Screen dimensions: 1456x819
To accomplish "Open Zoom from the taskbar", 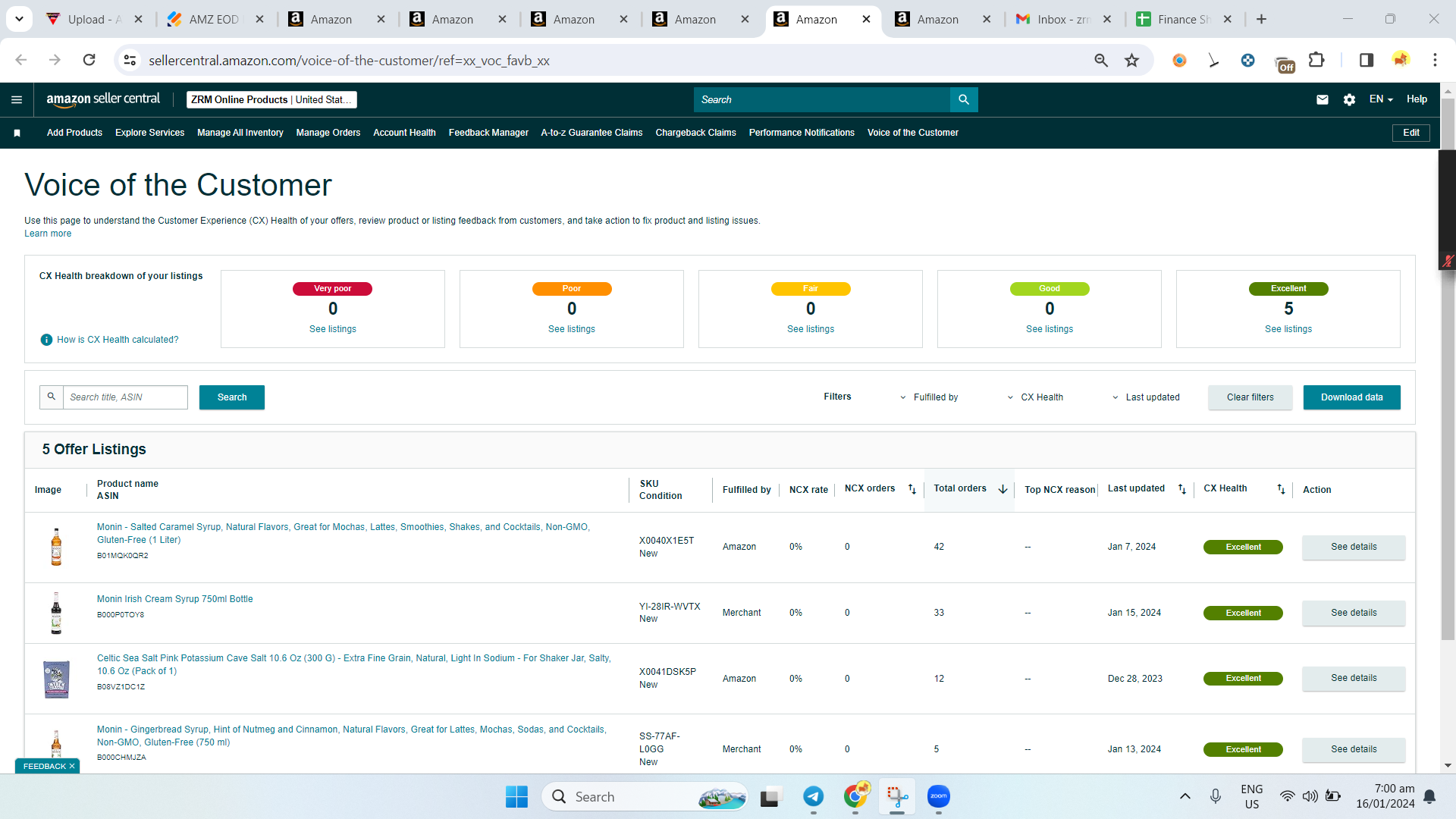I will pyautogui.click(x=939, y=796).
